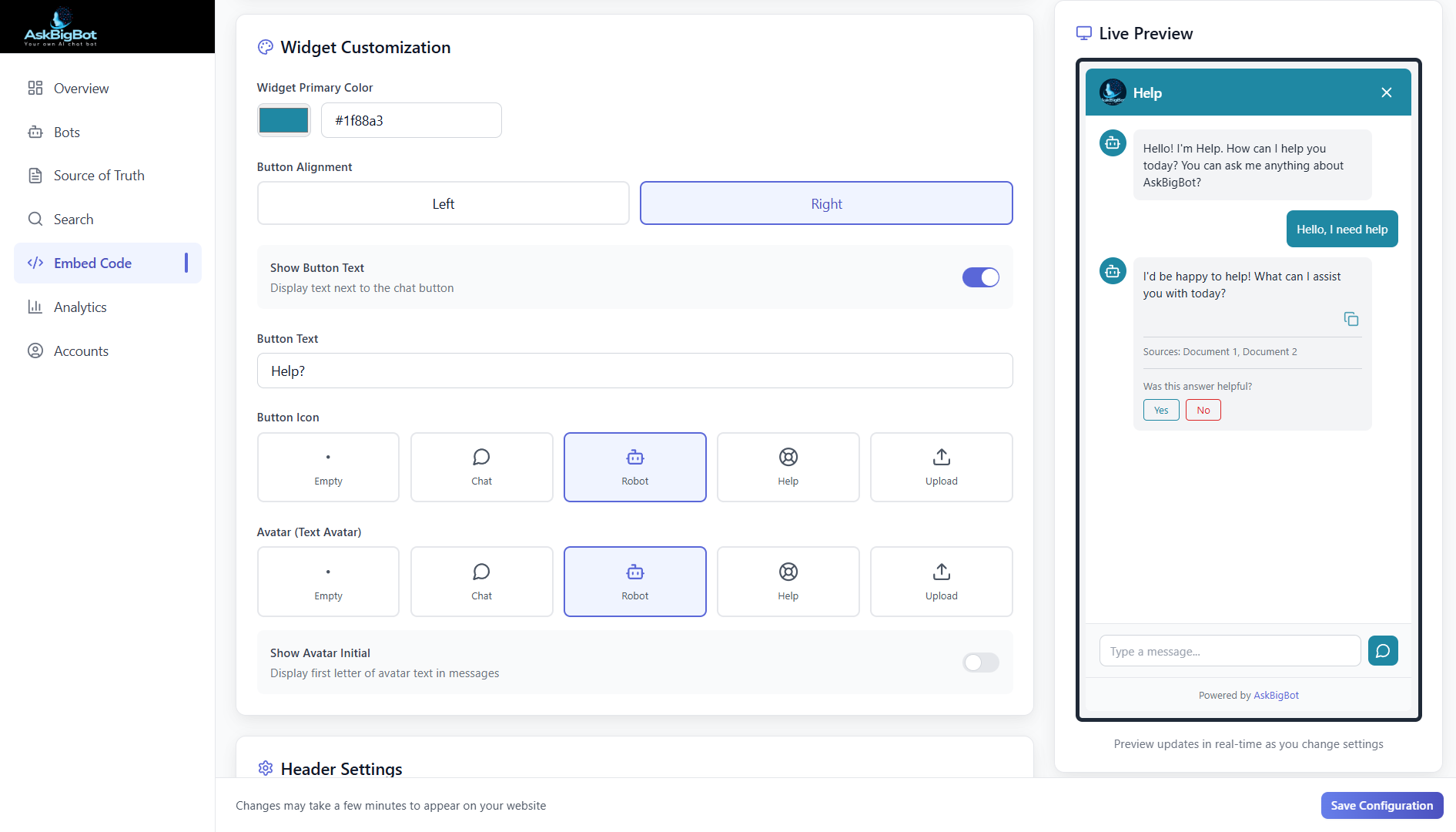Close the Help chat preview window

[1387, 92]
